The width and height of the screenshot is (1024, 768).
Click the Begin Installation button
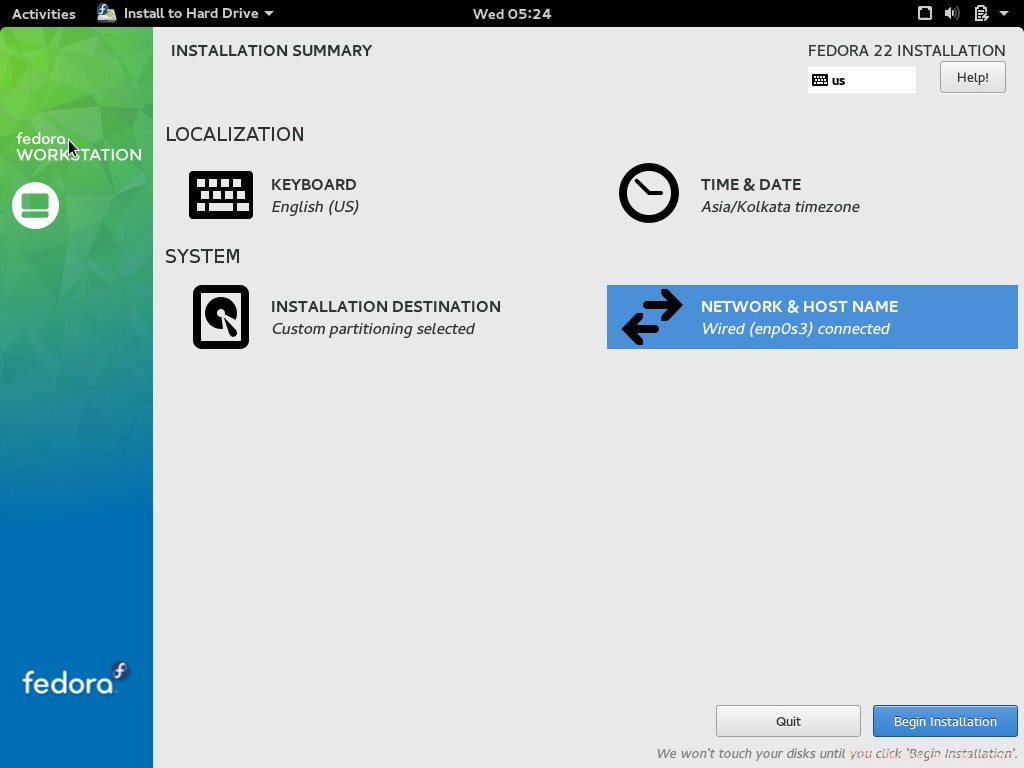tap(944, 720)
